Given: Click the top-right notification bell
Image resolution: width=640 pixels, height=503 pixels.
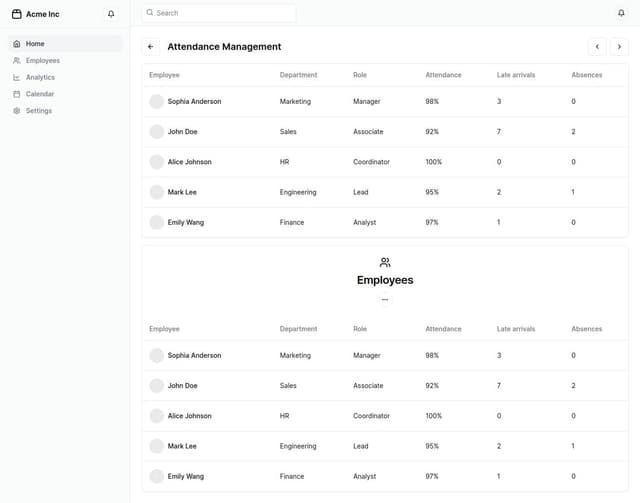Looking at the screenshot, I should (x=621, y=13).
